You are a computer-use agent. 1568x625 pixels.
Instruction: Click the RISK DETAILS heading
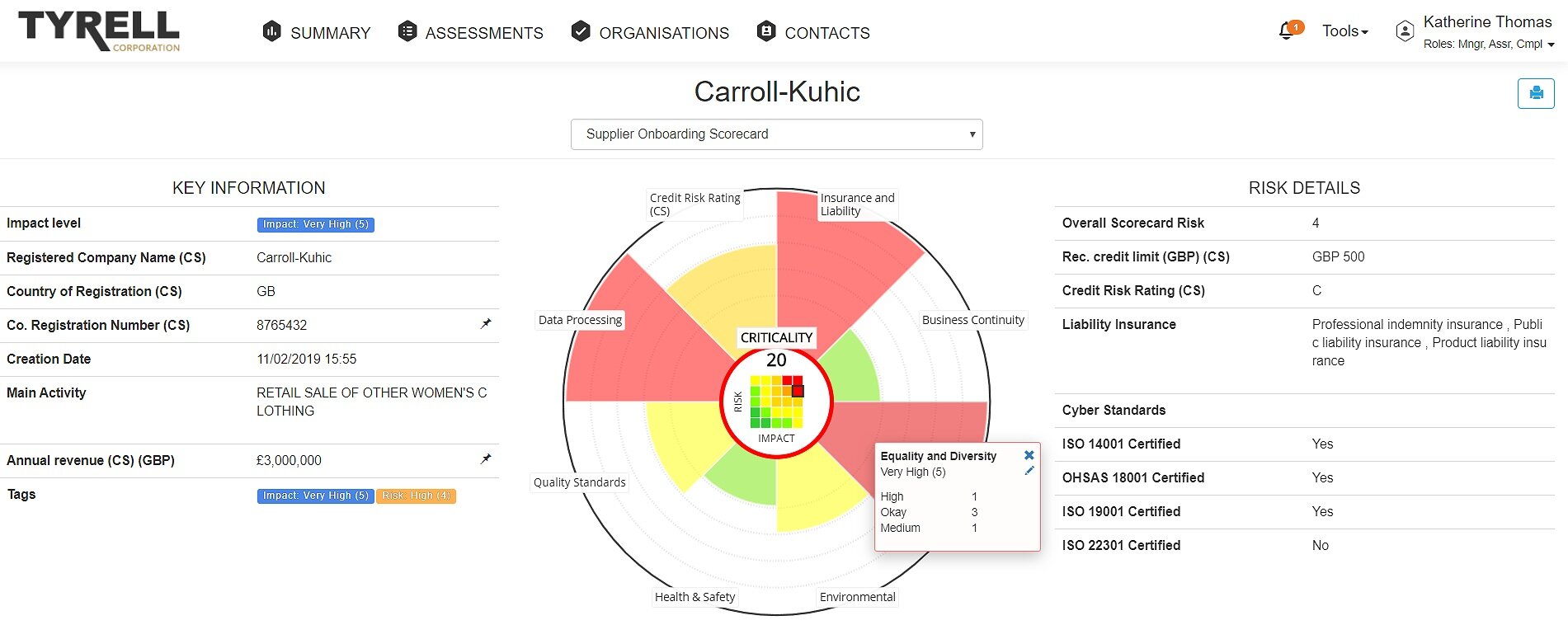(x=1304, y=188)
